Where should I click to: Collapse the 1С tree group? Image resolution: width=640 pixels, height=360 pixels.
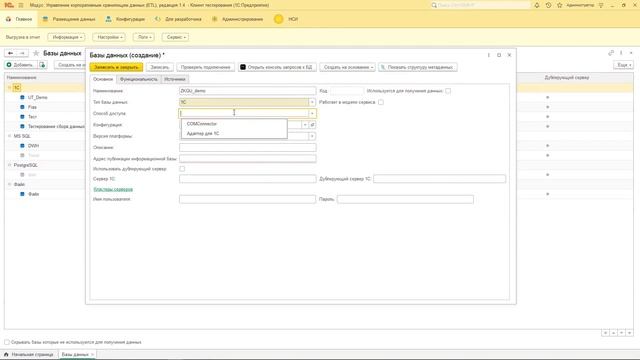pyautogui.click(x=9, y=87)
